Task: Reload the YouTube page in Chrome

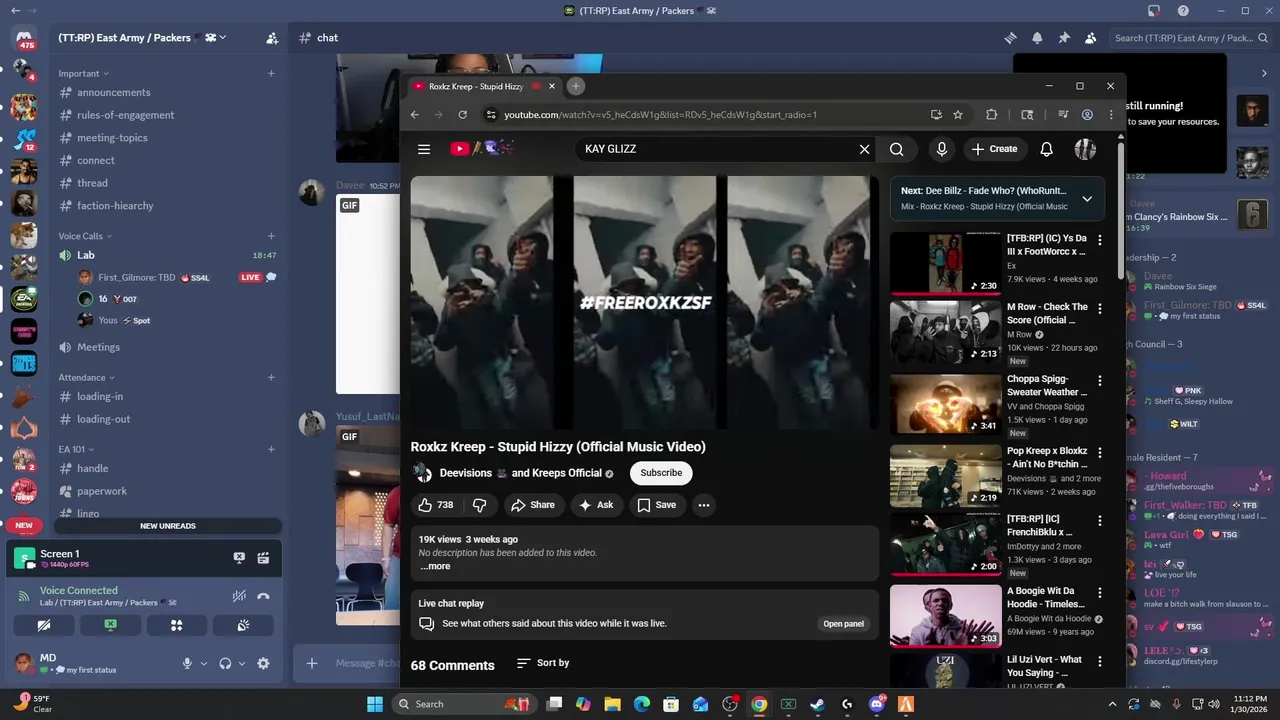Action: (462, 115)
